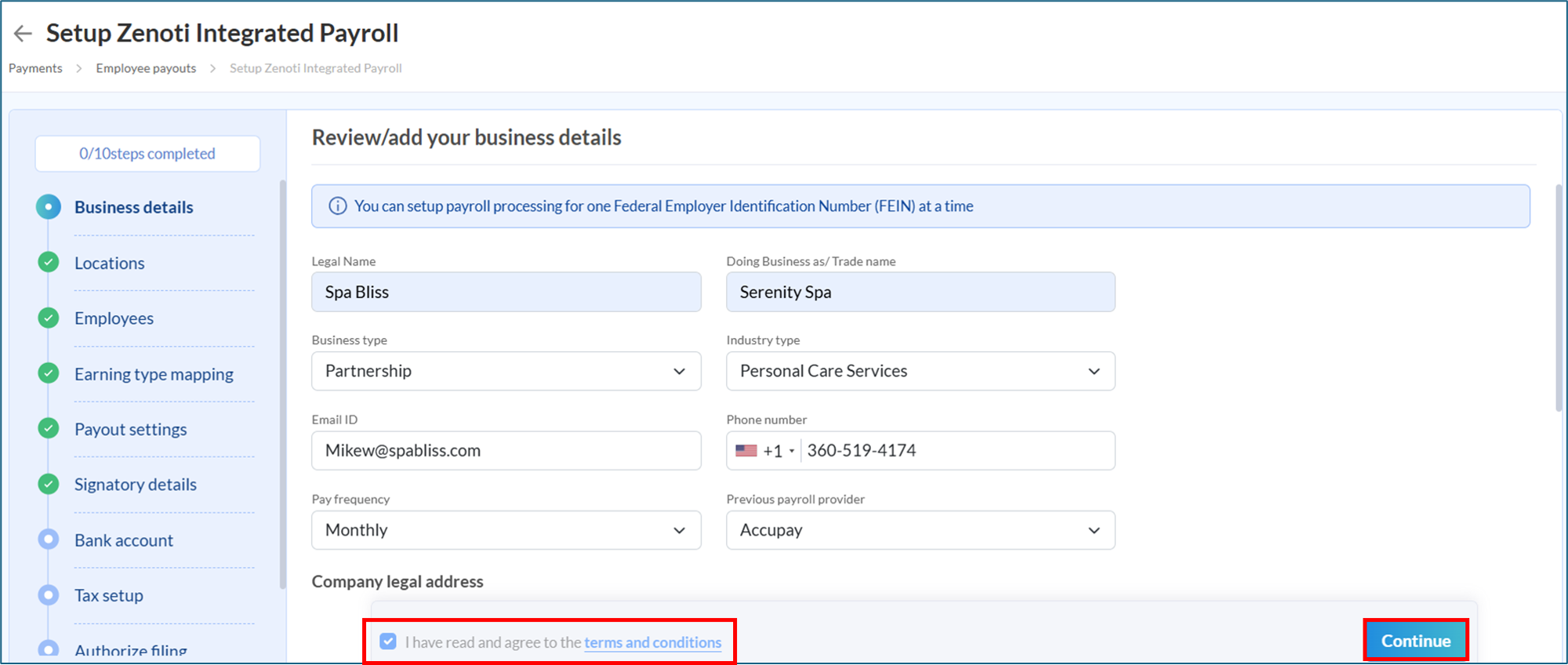
Task: Click into the Email ID field
Action: (x=506, y=451)
